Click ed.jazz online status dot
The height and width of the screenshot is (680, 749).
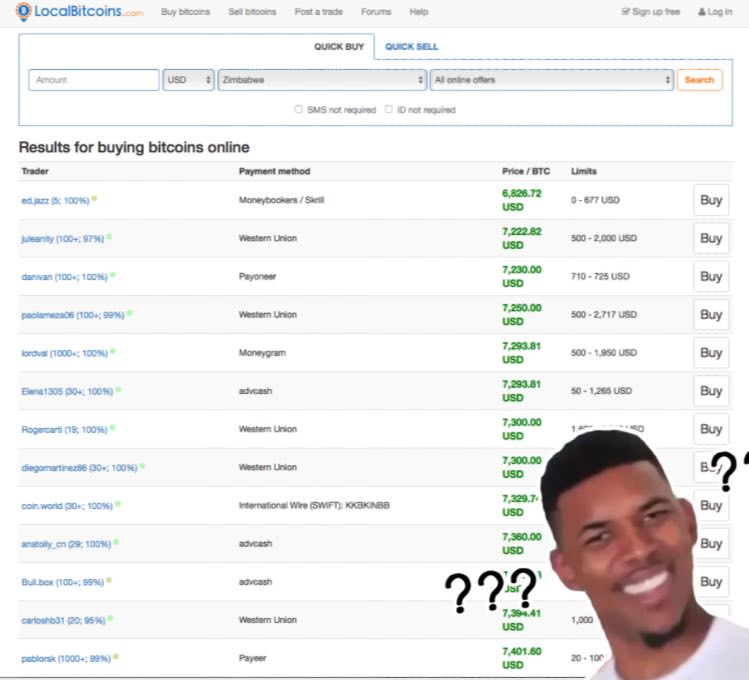pyautogui.click(x=94, y=199)
